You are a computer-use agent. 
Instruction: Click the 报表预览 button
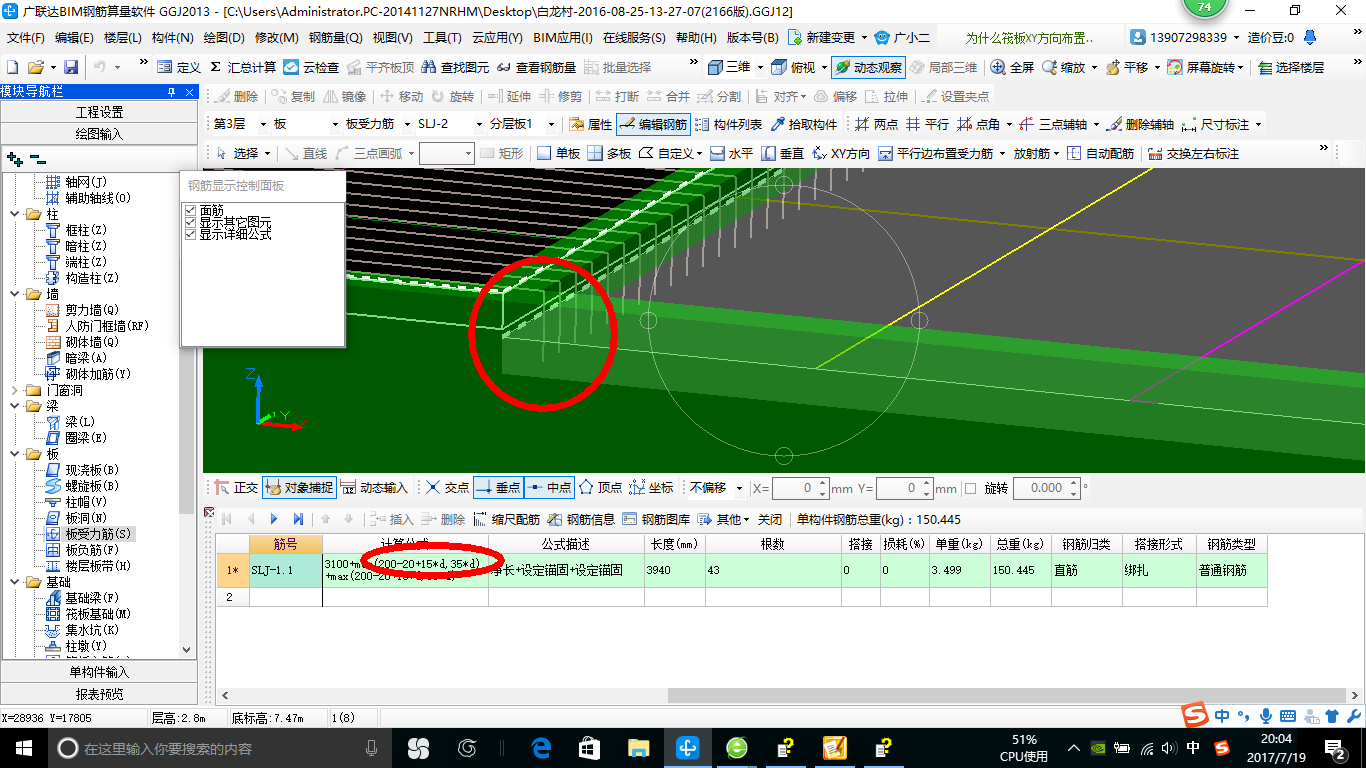99,693
